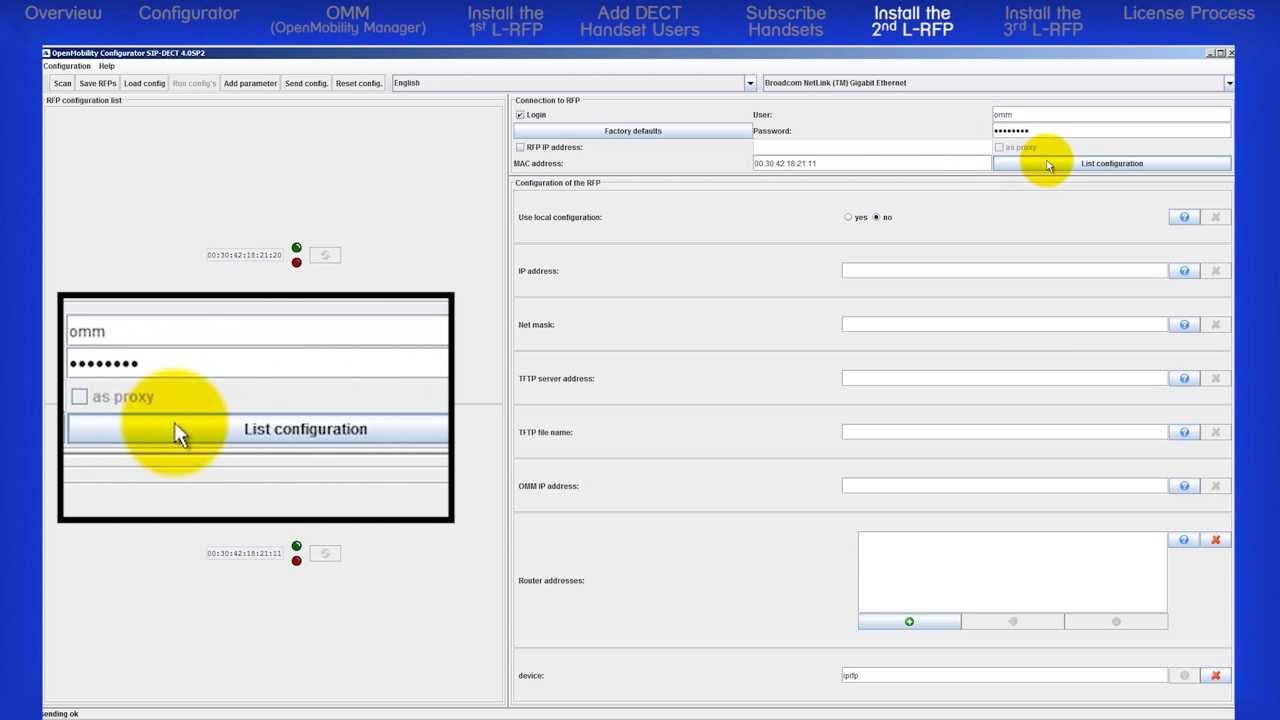Click green status light of RFP 00:30:42:18:21:20
Image resolution: width=1280 pixels, height=720 pixels.
tap(296, 248)
